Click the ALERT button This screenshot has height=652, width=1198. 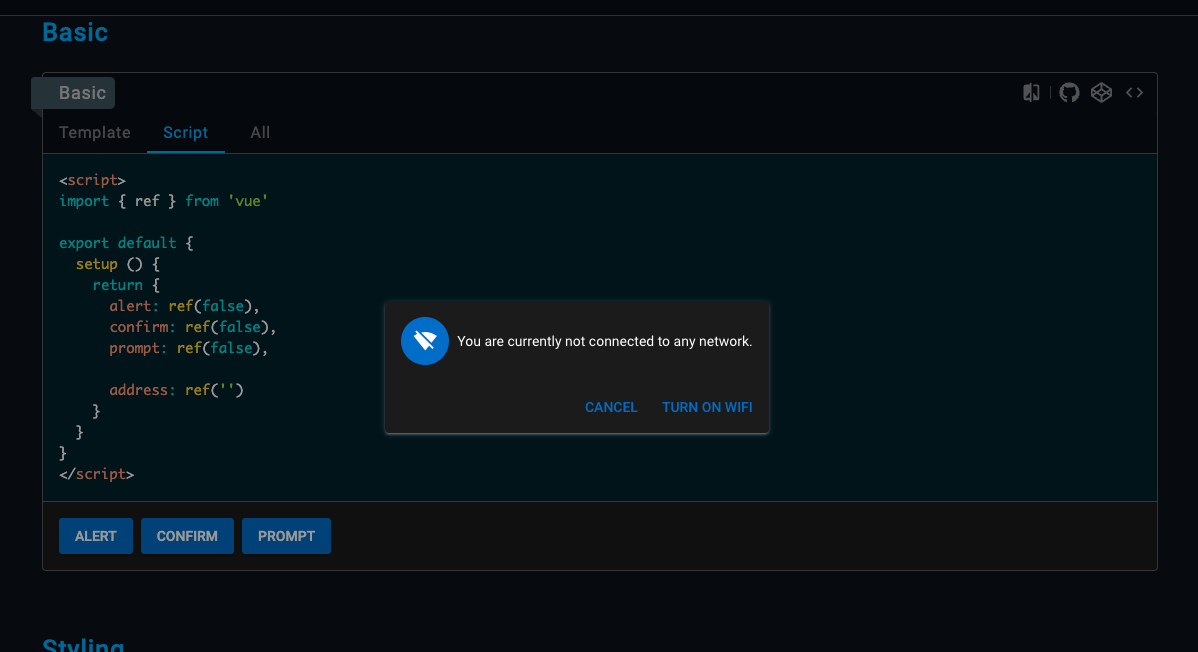point(96,536)
